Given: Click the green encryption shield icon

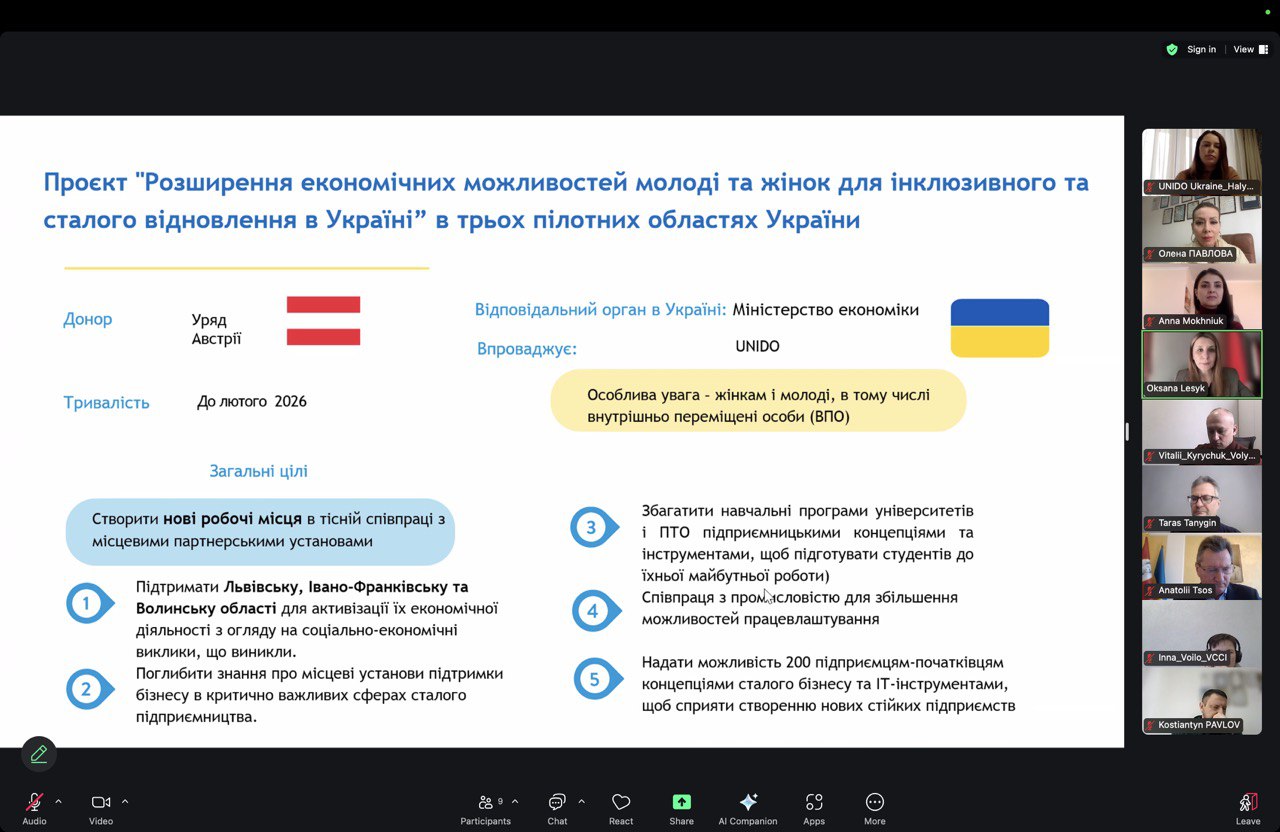Looking at the screenshot, I should point(1172,50).
